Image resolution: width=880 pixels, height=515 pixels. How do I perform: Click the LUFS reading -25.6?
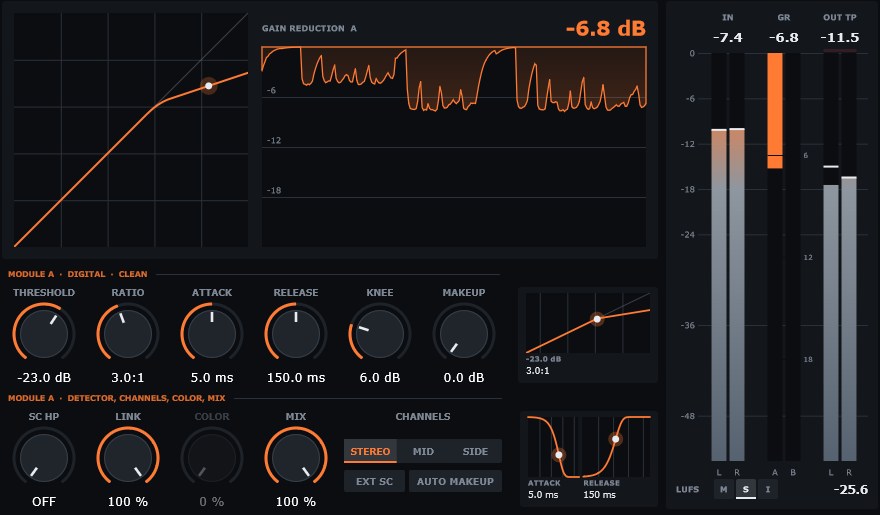(x=851, y=489)
